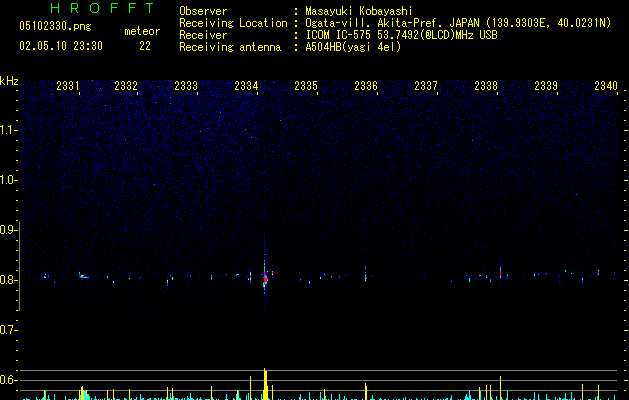
Task: Click the Receiving Location label
Action: (x=233, y=23)
